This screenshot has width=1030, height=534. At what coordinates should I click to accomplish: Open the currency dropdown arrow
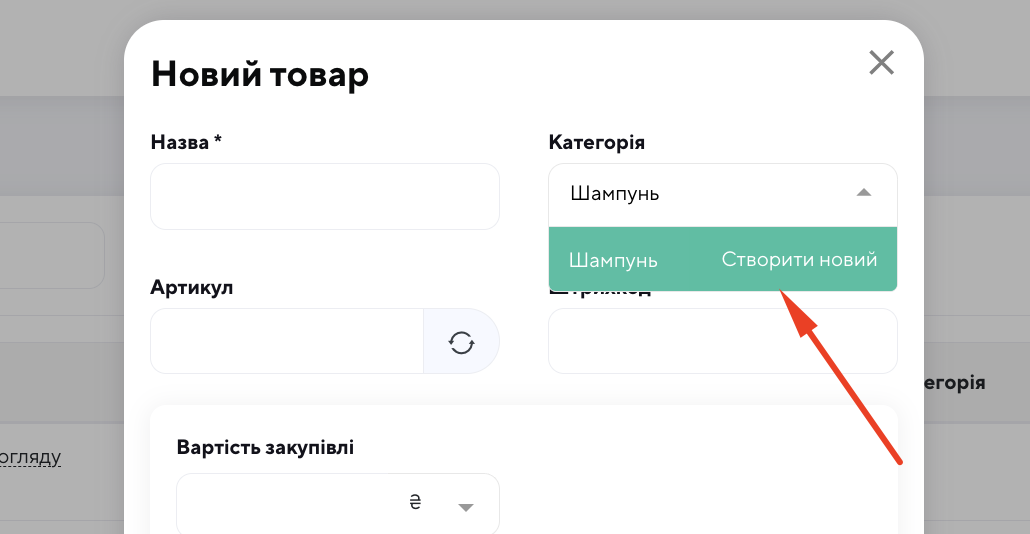coord(465,507)
